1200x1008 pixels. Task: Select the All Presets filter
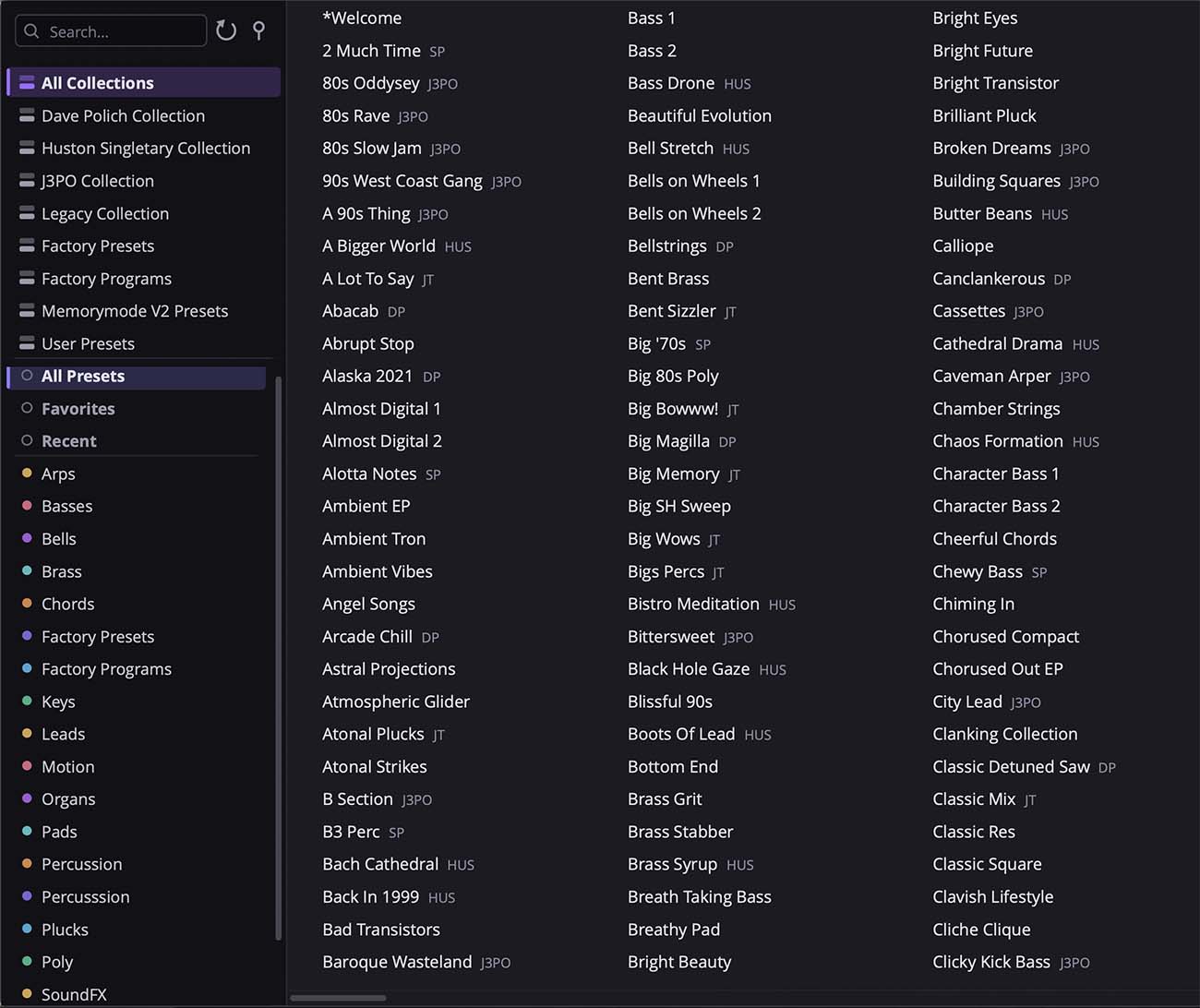137,376
